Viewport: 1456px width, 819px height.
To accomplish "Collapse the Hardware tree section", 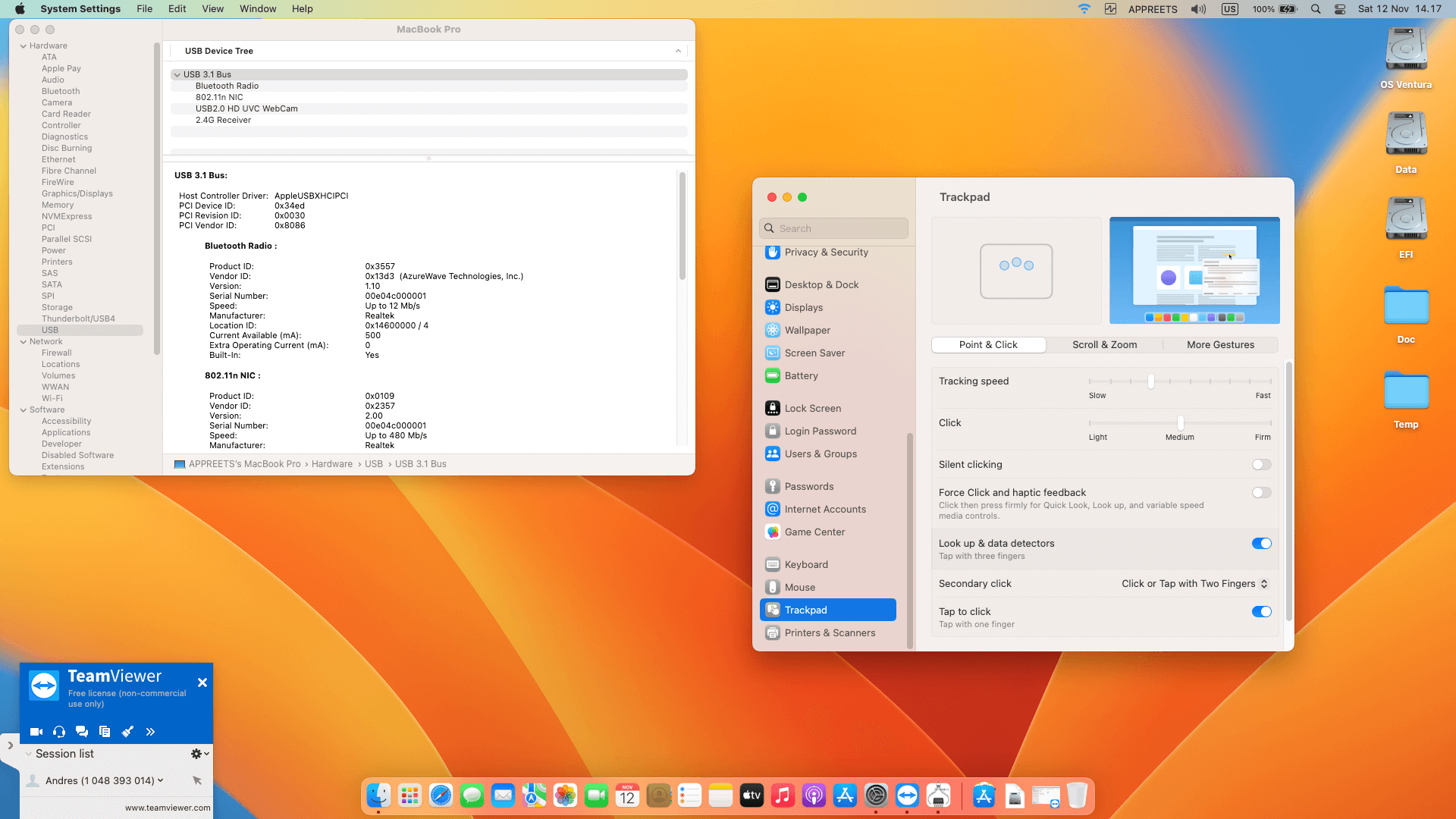I will pos(23,46).
